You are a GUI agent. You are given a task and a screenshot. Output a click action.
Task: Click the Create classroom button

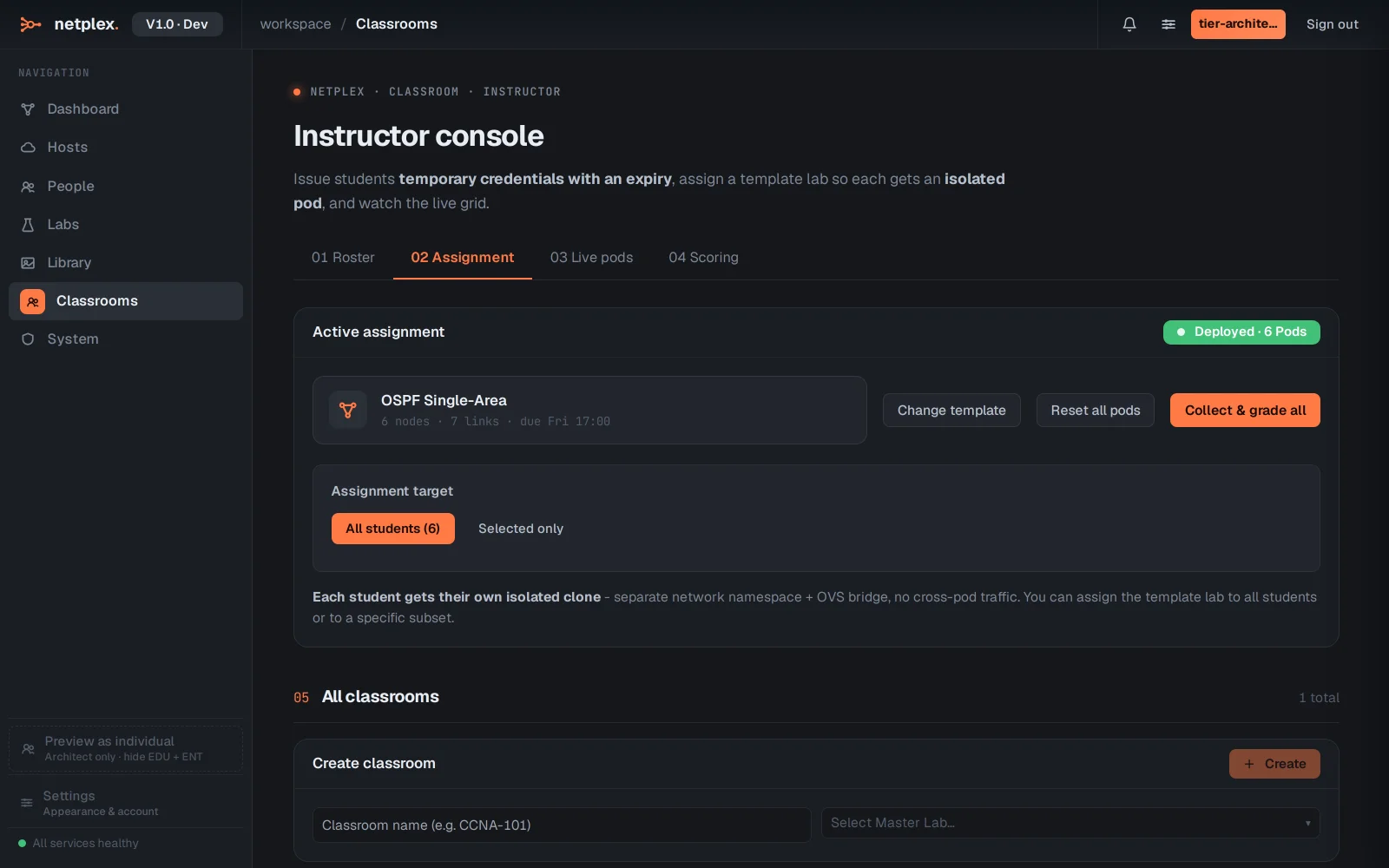point(1274,764)
